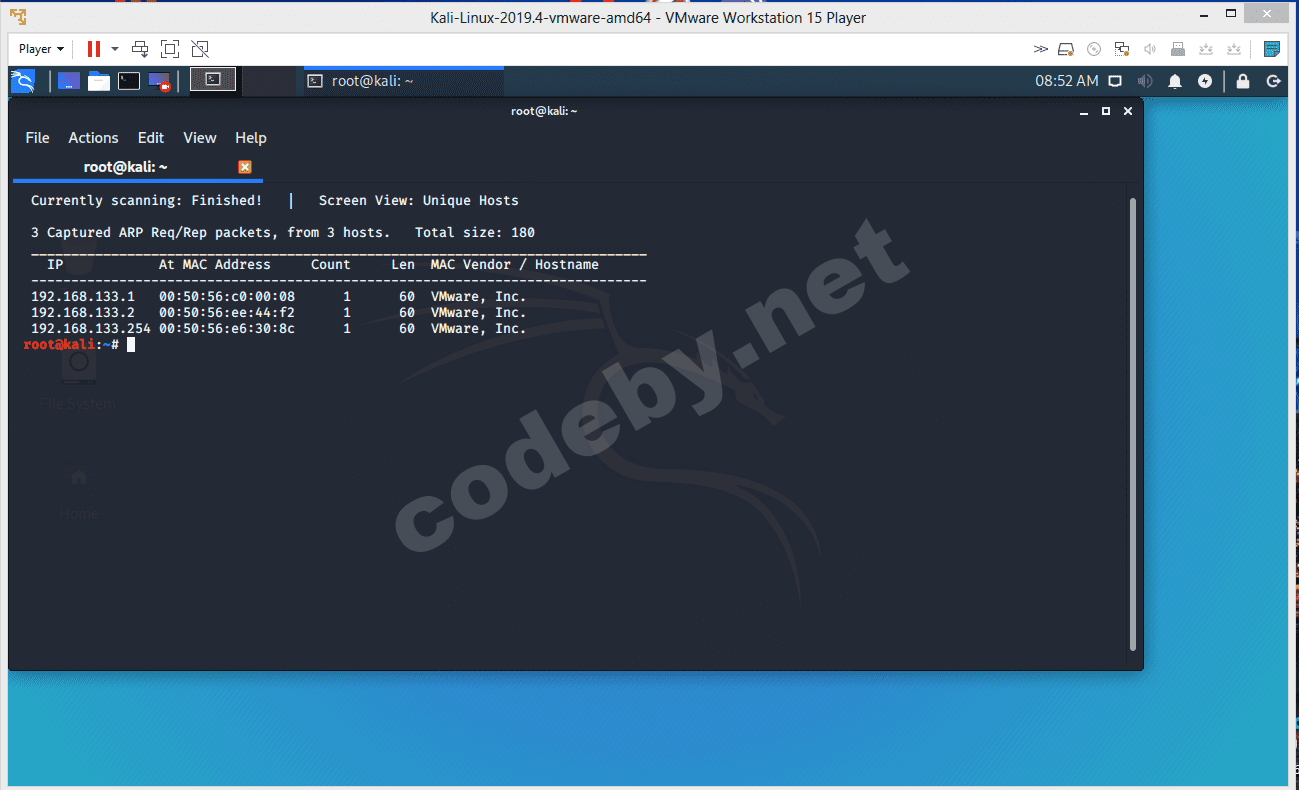The width and height of the screenshot is (1299, 790).
Task: Click Send Ctrl+Alt+Del to virtual machine icon
Action: [x=140, y=49]
